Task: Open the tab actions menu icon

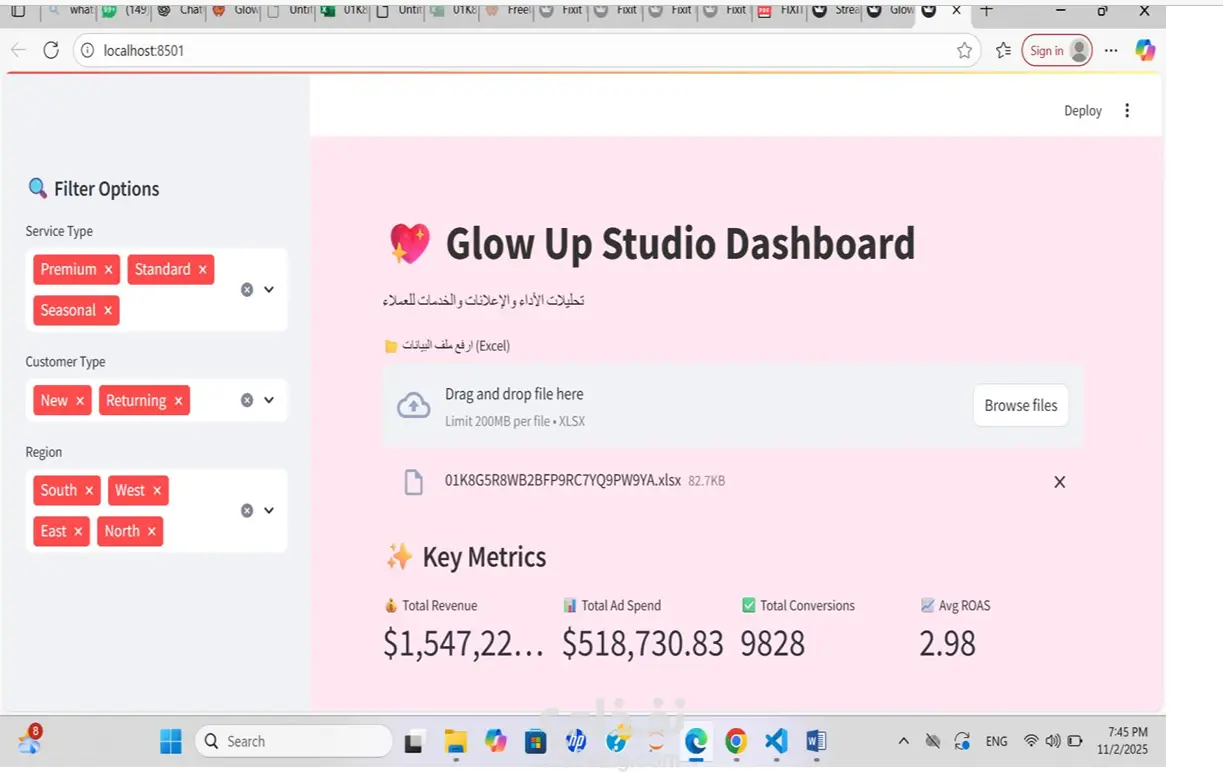Action: [x=18, y=11]
